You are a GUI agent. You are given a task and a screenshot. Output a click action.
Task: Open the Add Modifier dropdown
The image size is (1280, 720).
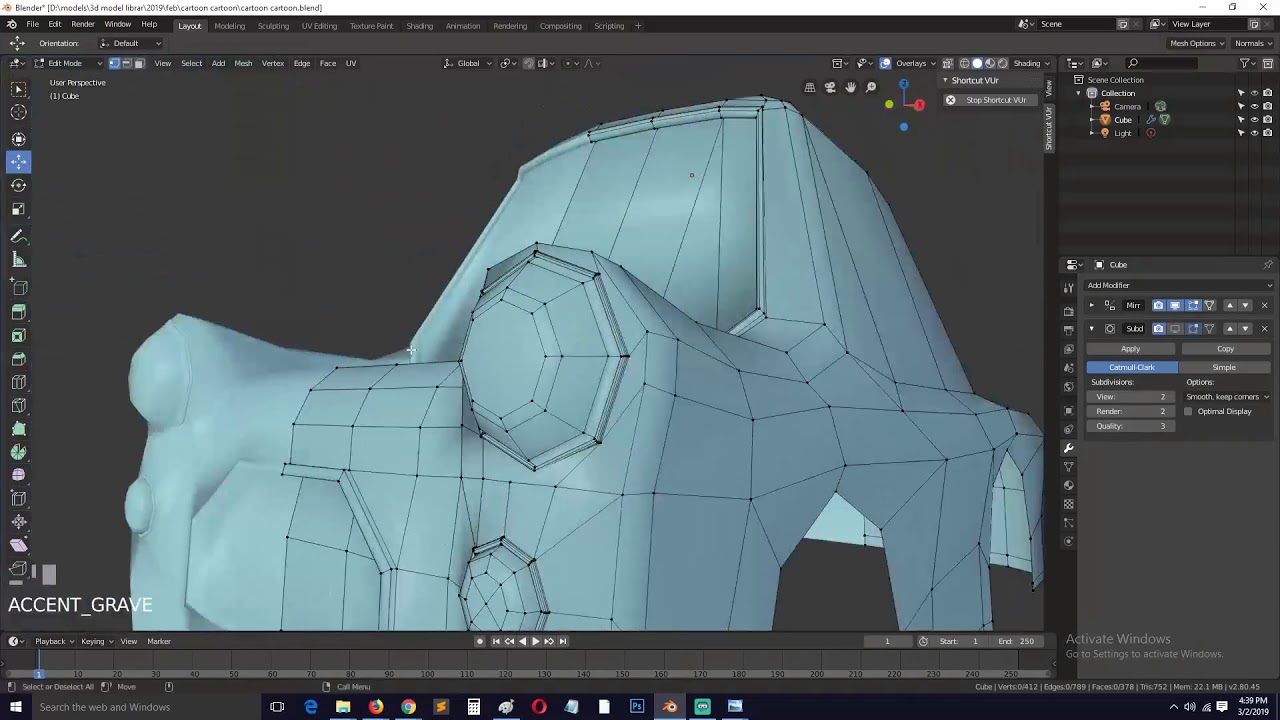(x=1180, y=285)
